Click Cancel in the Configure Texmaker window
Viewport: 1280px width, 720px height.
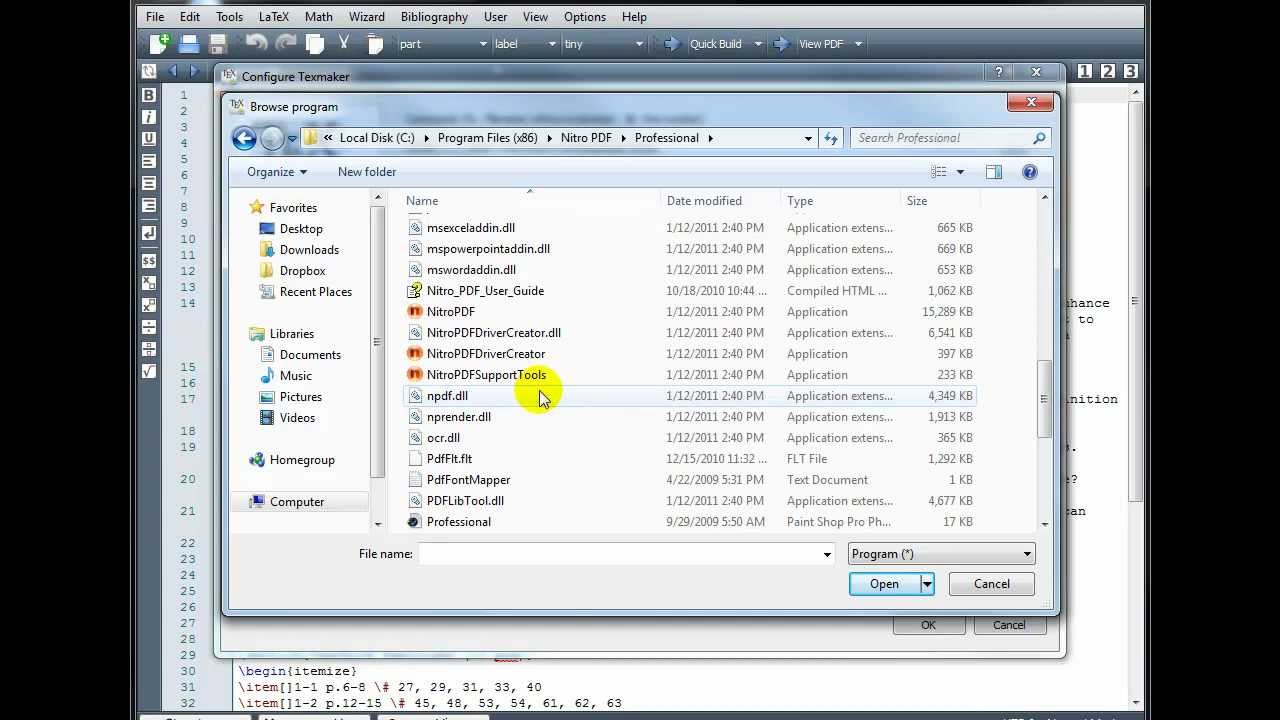(1009, 625)
